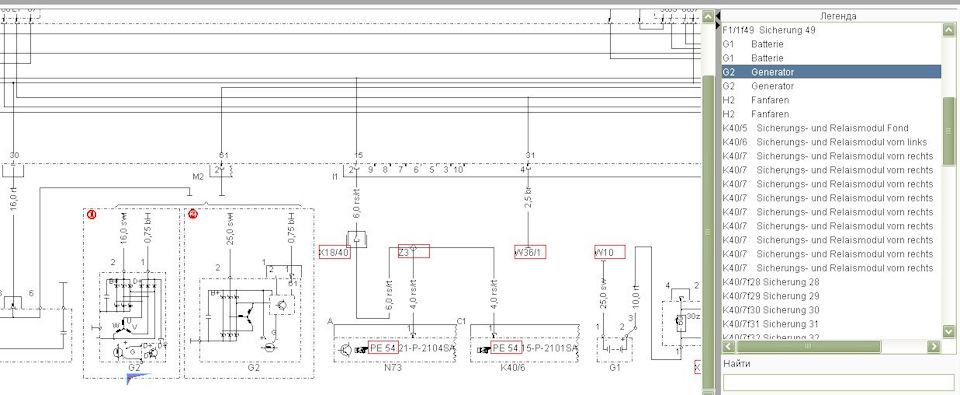Click legend vertical scrollbar thumb

(x=948, y=130)
